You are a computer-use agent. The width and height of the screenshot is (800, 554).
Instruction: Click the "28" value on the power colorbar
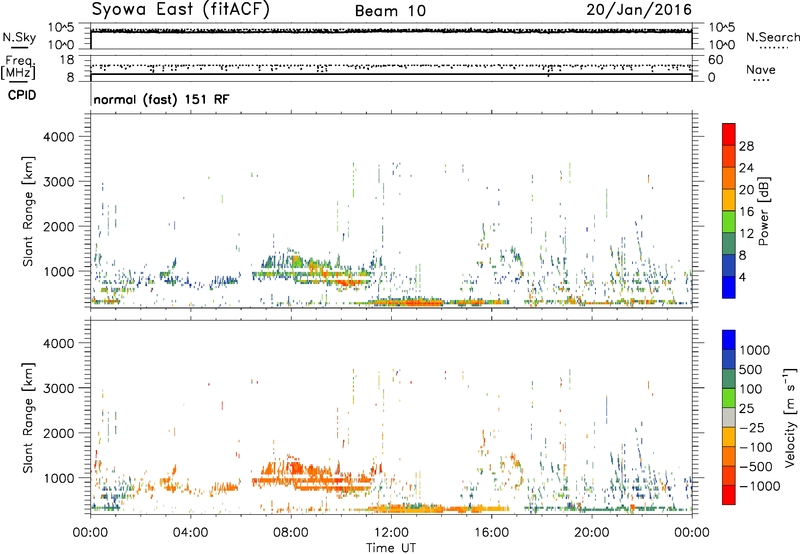tap(746, 146)
